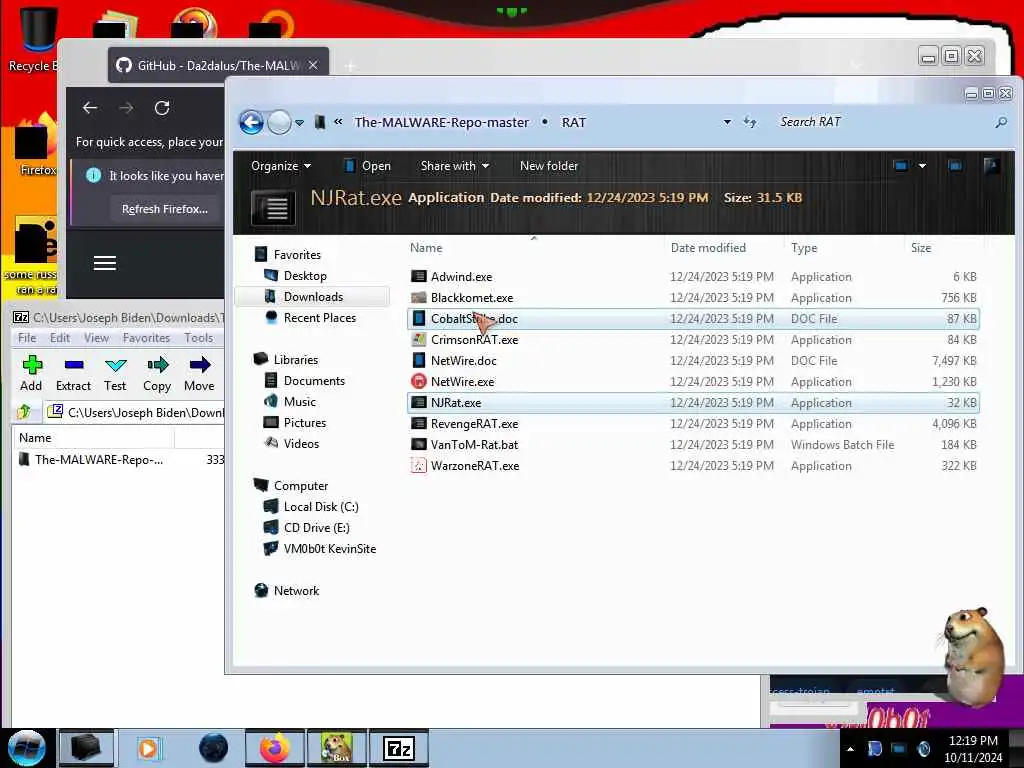Open Pictures library
Viewport: 1024px width, 768px height.
click(x=304, y=423)
